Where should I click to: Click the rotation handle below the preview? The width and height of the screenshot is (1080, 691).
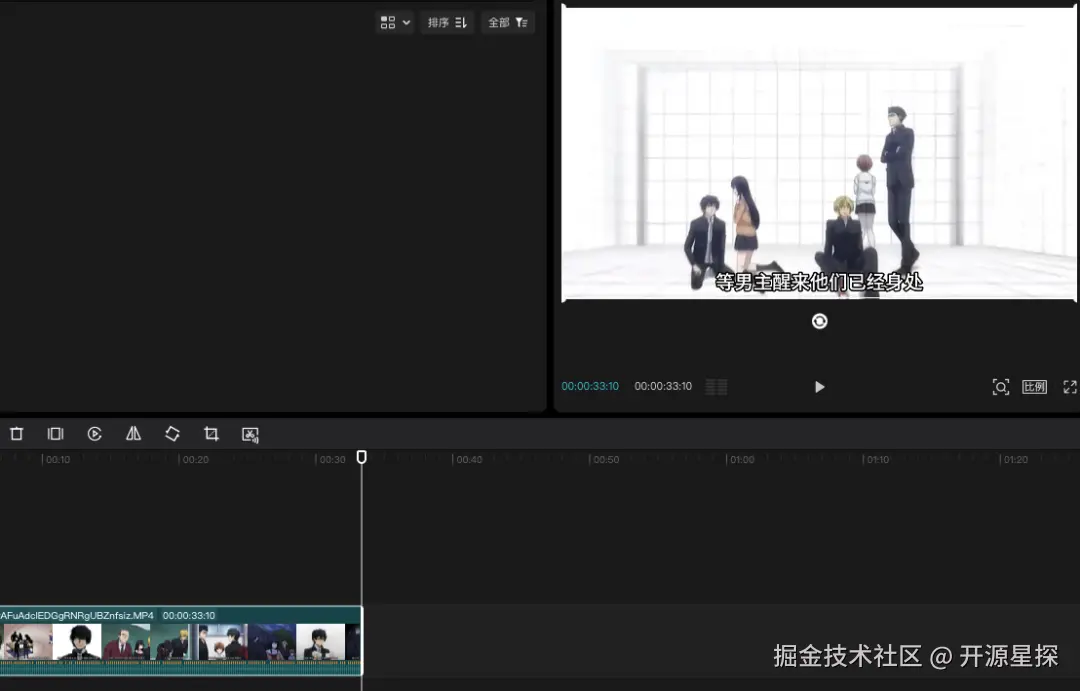(x=820, y=321)
